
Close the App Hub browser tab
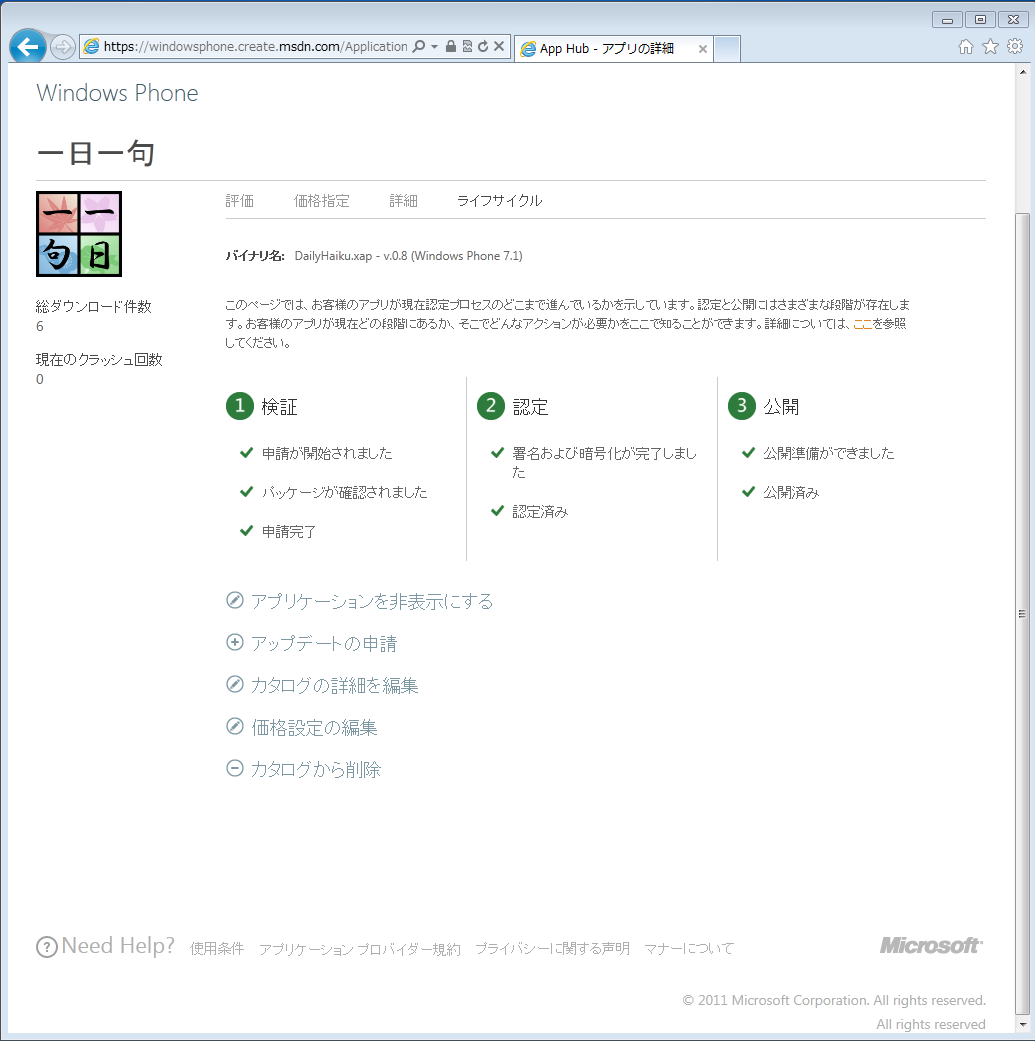pyautogui.click(x=702, y=48)
